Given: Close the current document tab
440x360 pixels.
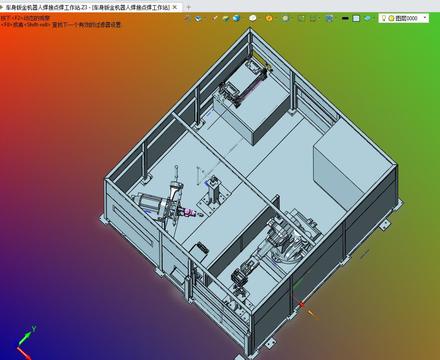Looking at the screenshot, I should pyautogui.click(x=175, y=7).
